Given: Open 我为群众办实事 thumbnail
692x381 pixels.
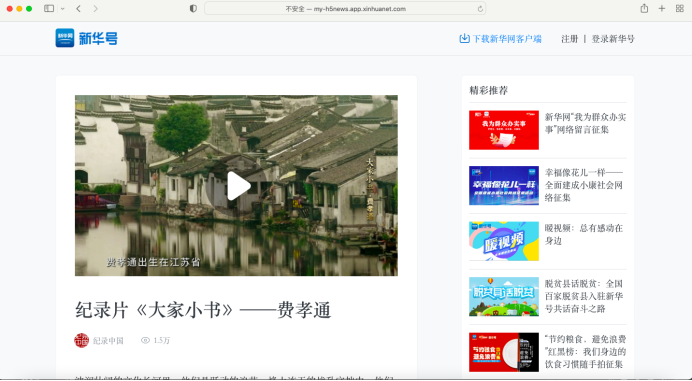Looking at the screenshot, I should pyautogui.click(x=504, y=130).
